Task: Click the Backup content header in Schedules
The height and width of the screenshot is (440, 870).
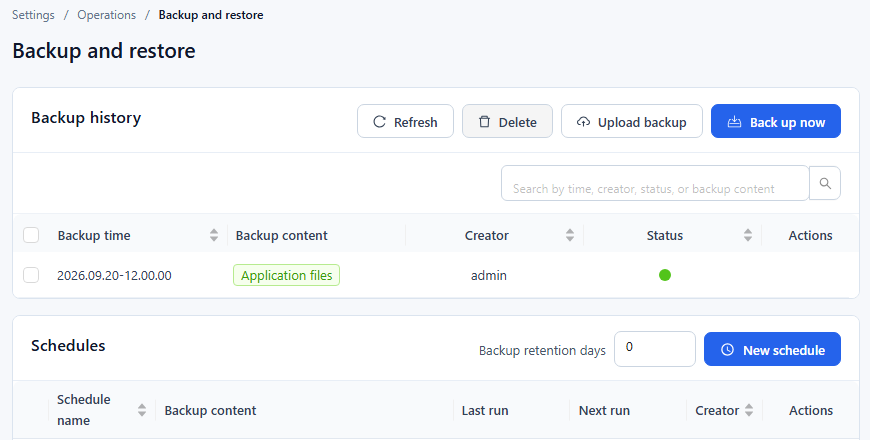Action: pos(210,411)
